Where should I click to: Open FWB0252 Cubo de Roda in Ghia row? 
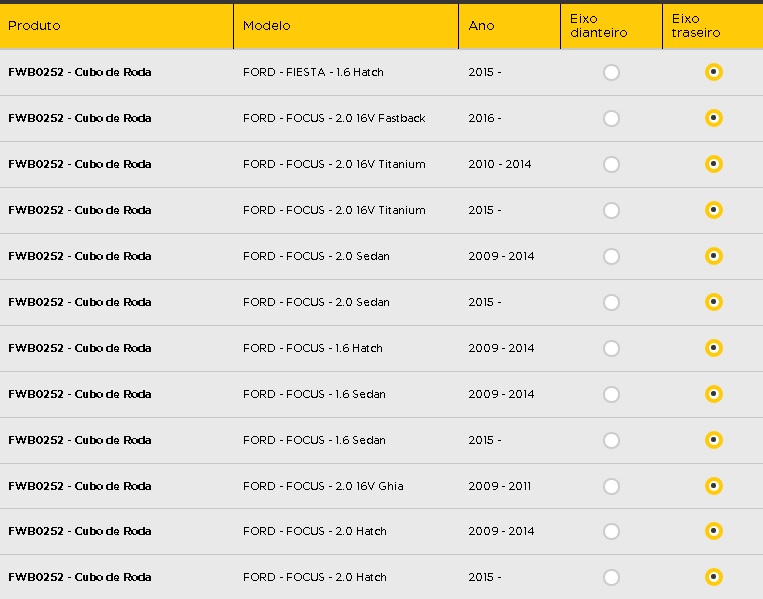pyautogui.click(x=80, y=486)
